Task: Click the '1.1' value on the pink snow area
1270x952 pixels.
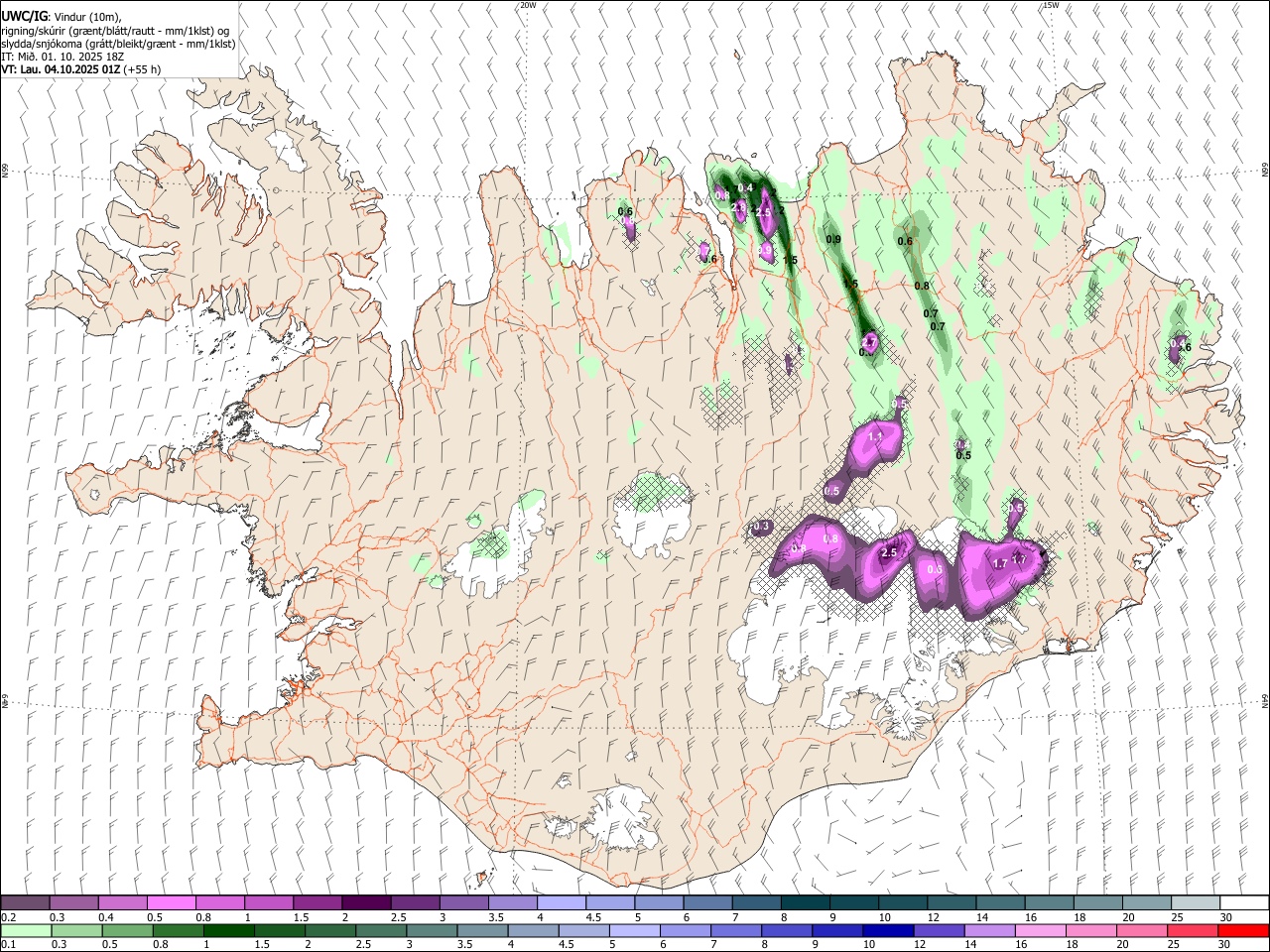Action: pyautogui.click(x=875, y=436)
